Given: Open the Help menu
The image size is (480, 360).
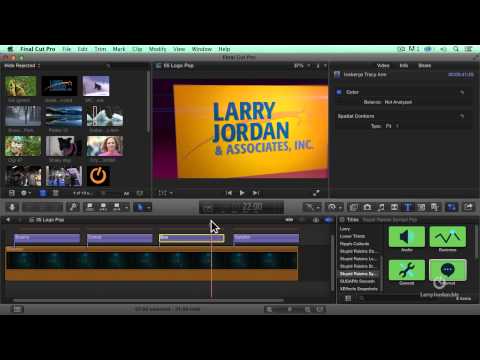Looking at the screenshot, I should coord(224,49).
